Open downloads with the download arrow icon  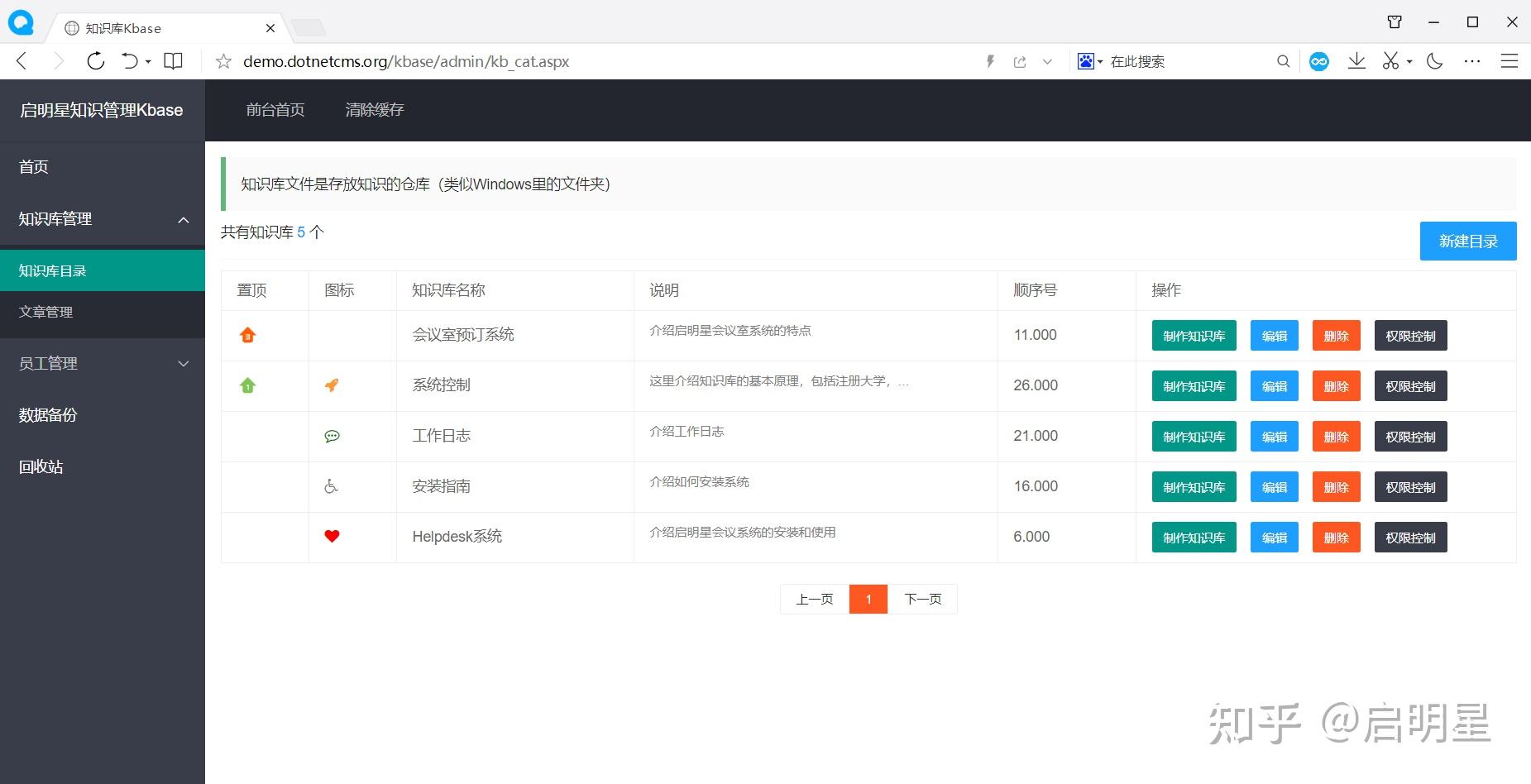[1356, 61]
